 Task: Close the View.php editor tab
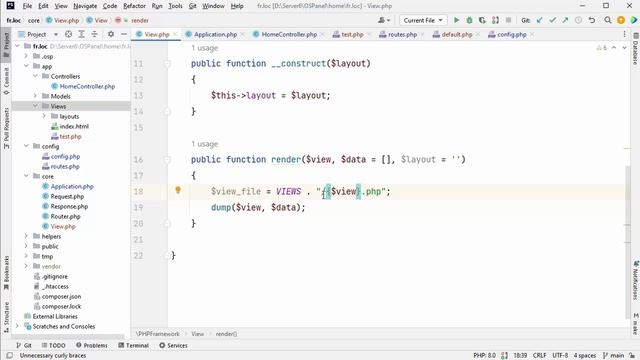[x=176, y=34]
